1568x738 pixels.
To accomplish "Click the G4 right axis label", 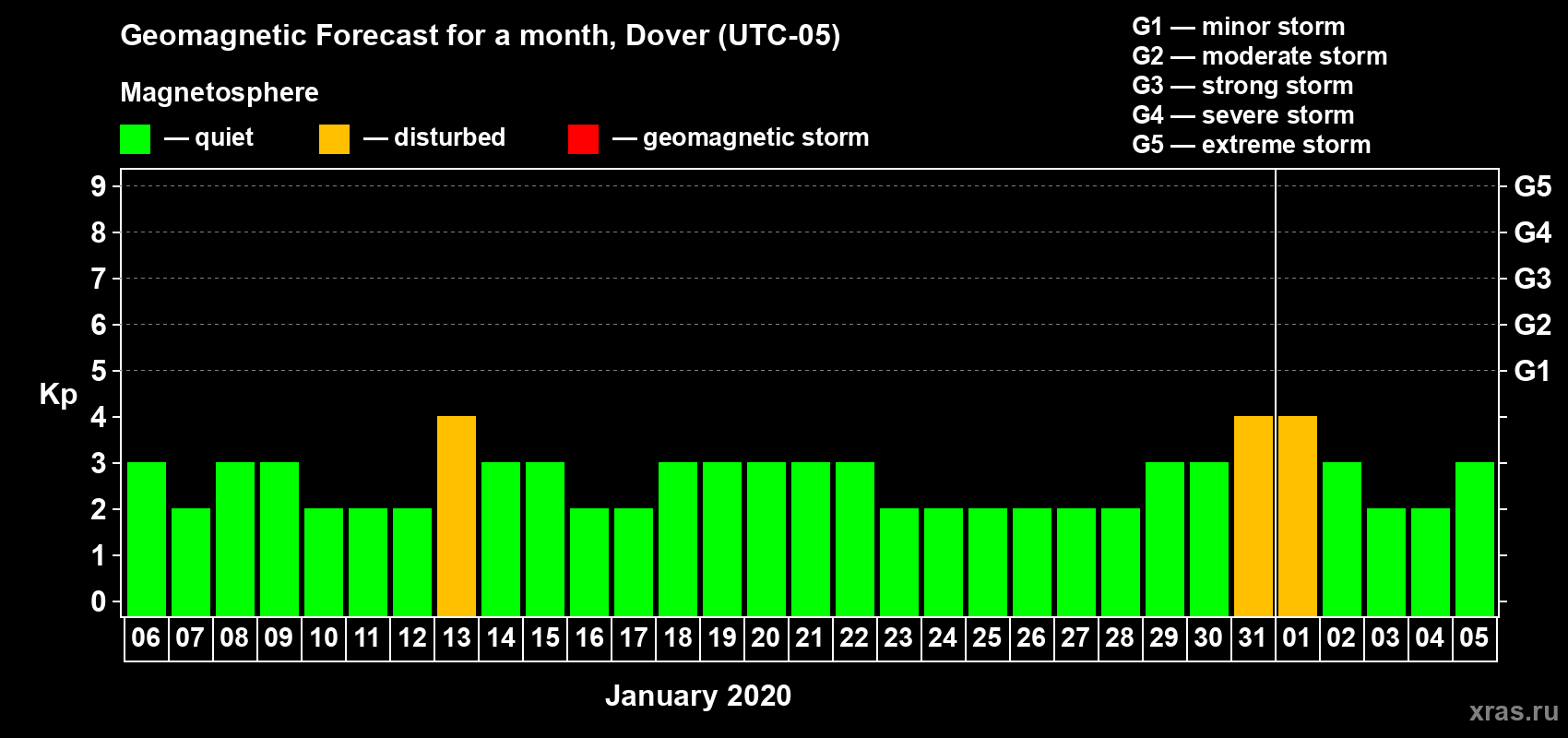I will 1533,232.
